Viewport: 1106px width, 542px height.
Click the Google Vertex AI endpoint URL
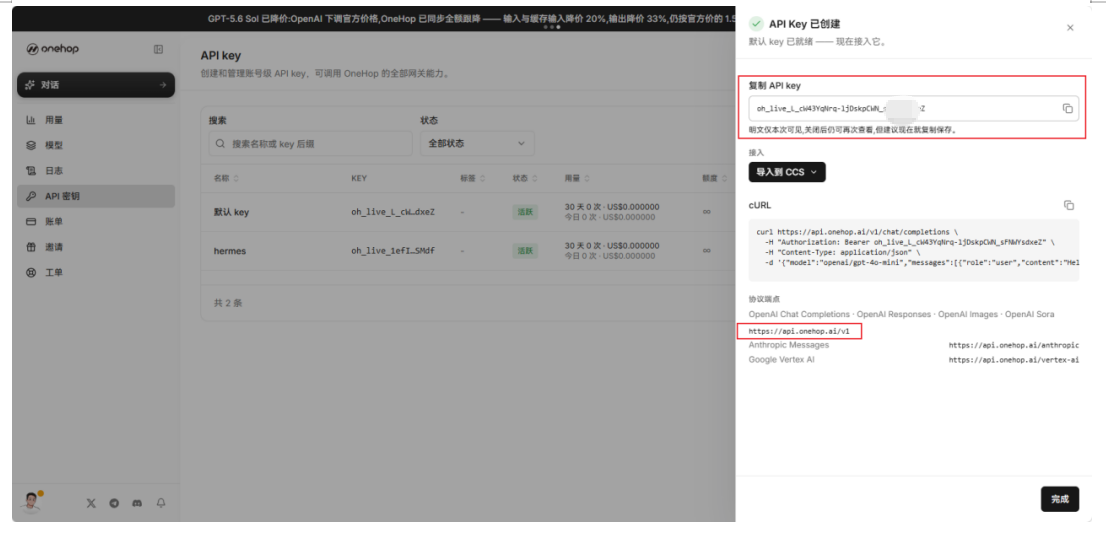1013,360
